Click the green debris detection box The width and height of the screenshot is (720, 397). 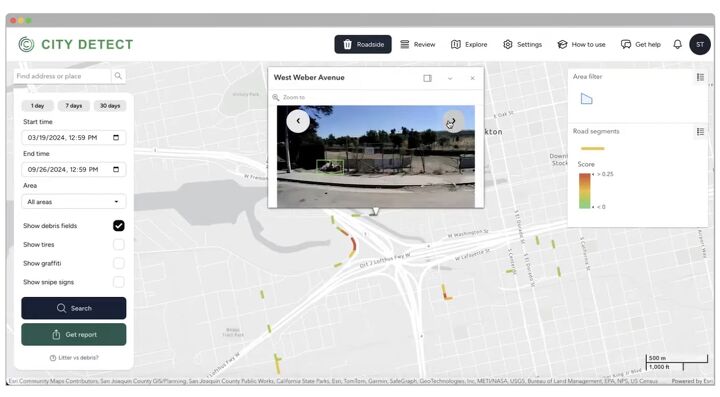coord(330,167)
